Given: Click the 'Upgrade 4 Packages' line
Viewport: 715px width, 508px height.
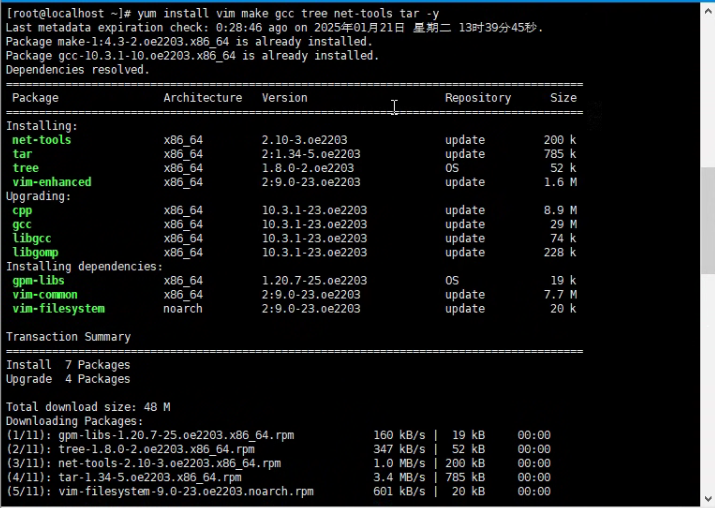Looking at the screenshot, I should tap(68, 379).
